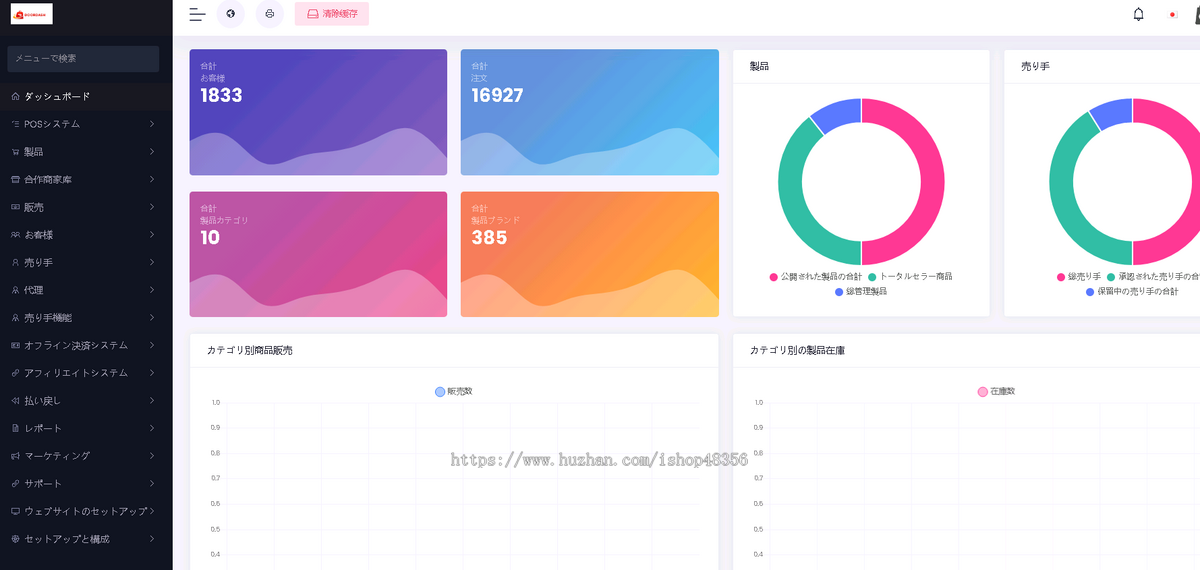Click the 製品 chart card heading
Image resolution: width=1200 pixels, height=570 pixels.
click(759, 66)
